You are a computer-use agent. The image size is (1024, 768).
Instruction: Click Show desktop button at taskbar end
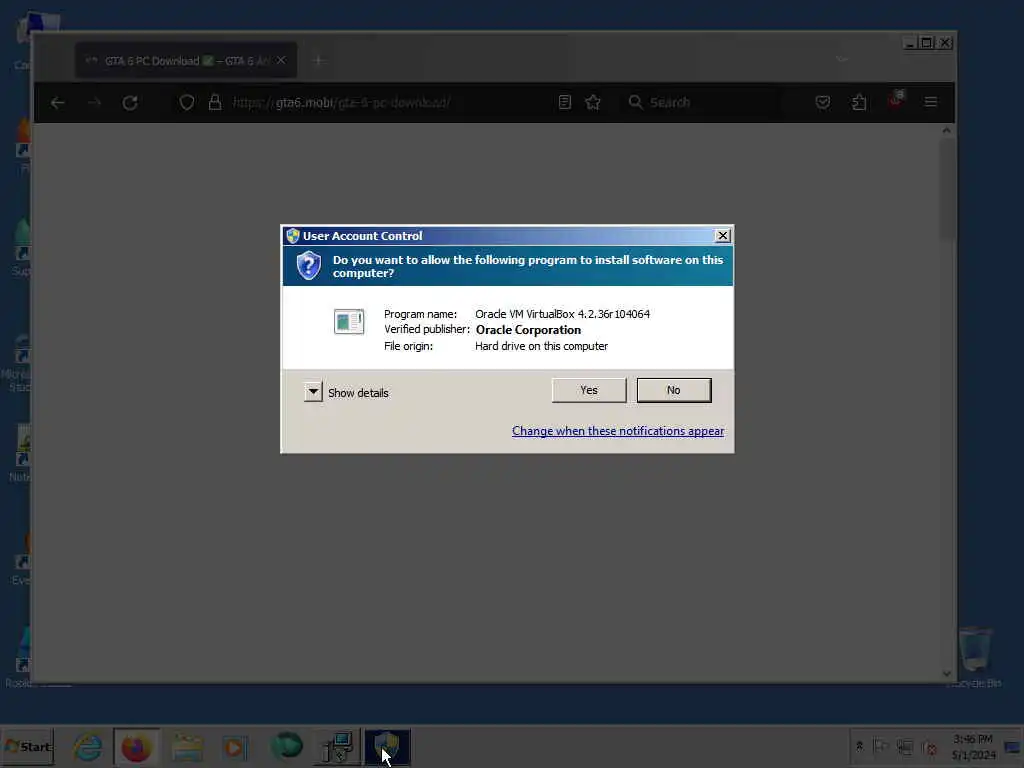[1013, 746]
